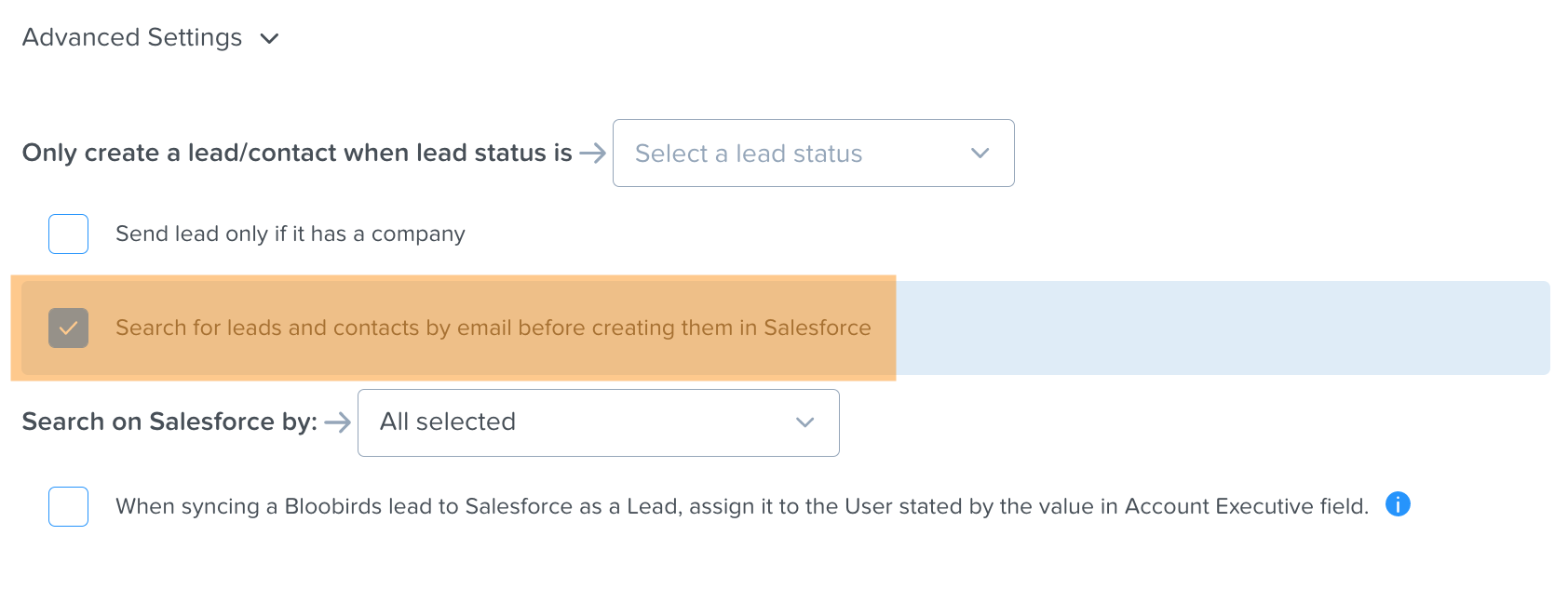This screenshot has width=1568, height=589.
Task: Uncheck Search for leads and contacts by email
Action: coord(68,328)
